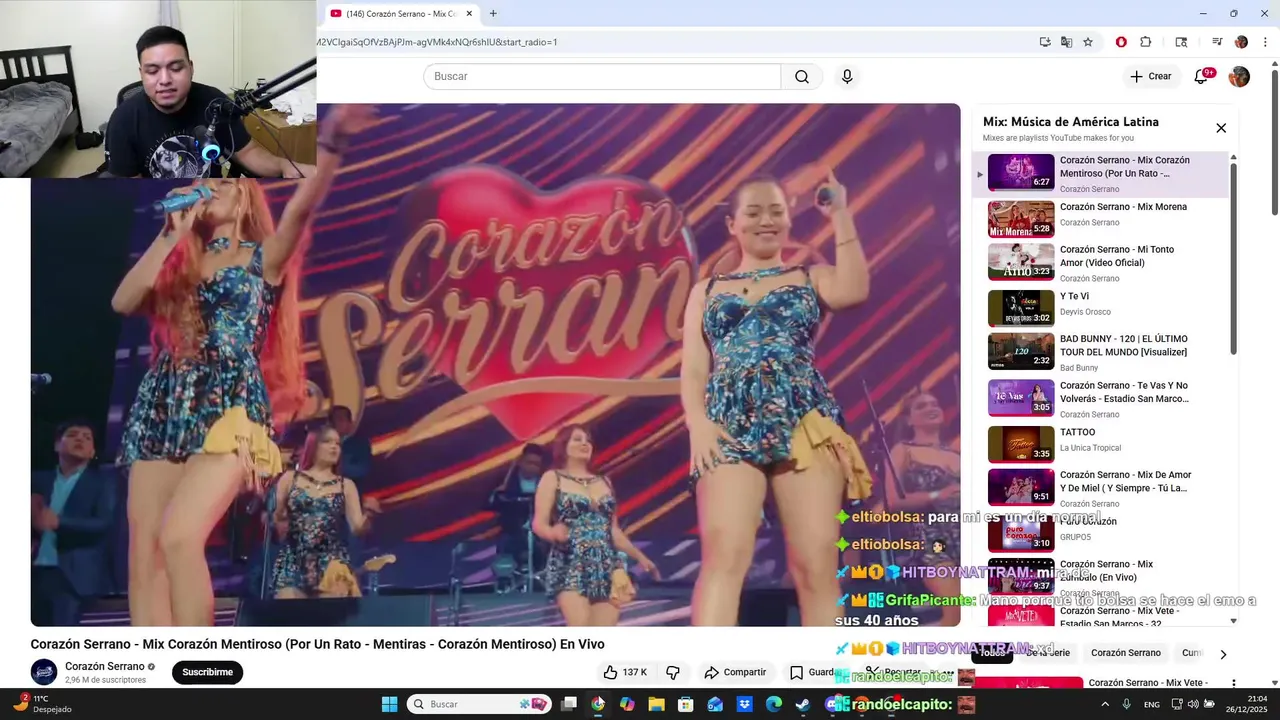Open Microsoft Edge from taskbar
Screen dimensions: 1280x720
774,704
